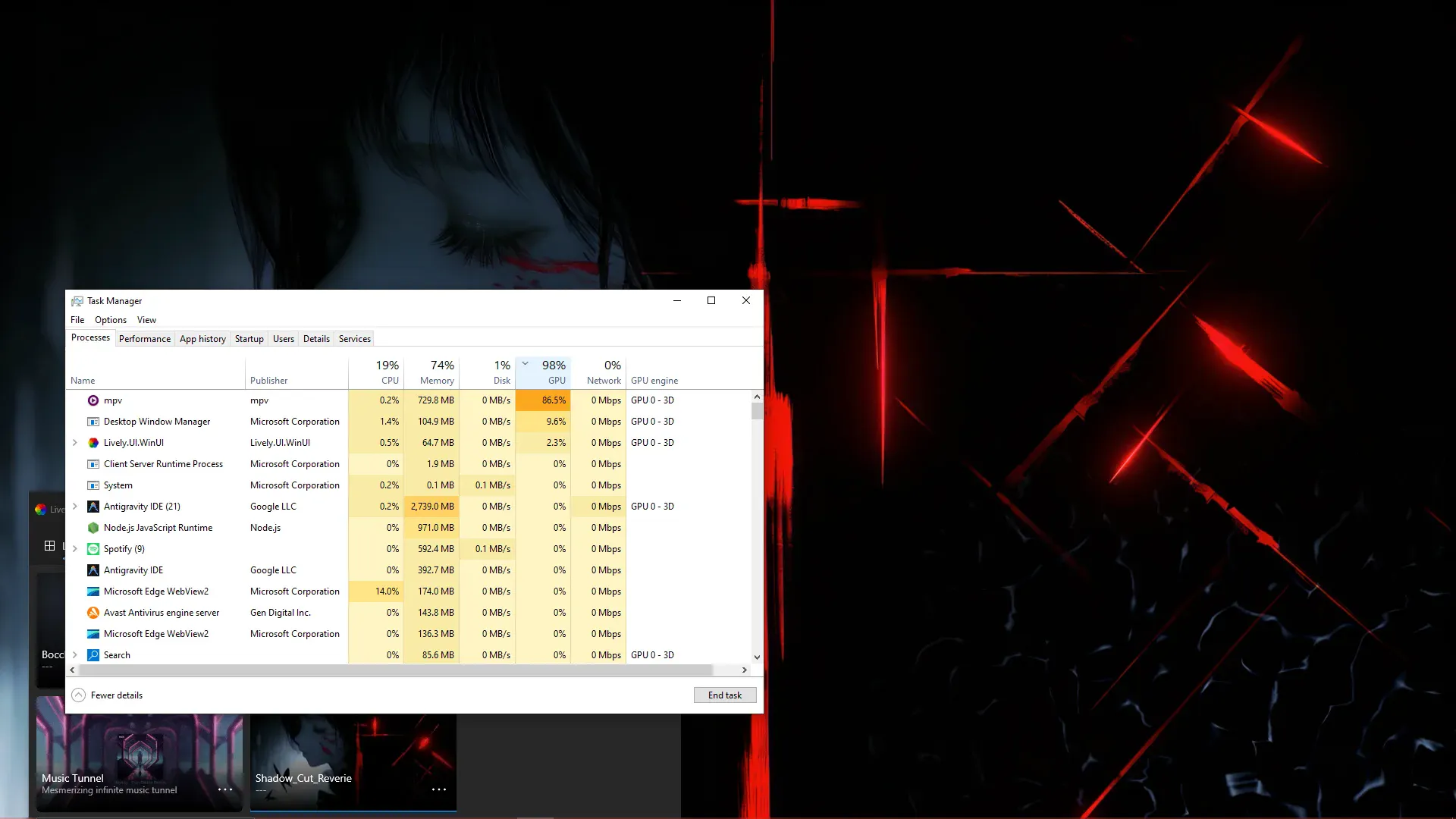Expand the Lively.UI.WinUI process group
Screen dimensions: 1456x819
(x=75, y=443)
